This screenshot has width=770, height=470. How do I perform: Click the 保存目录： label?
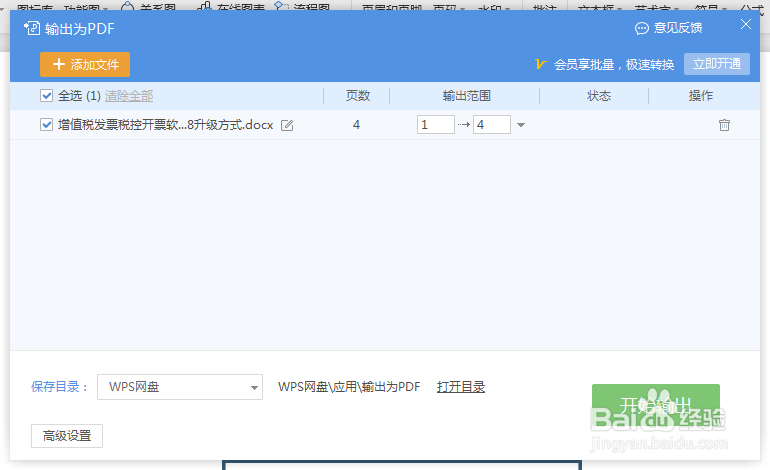pyautogui.click(x=60, y=387)
